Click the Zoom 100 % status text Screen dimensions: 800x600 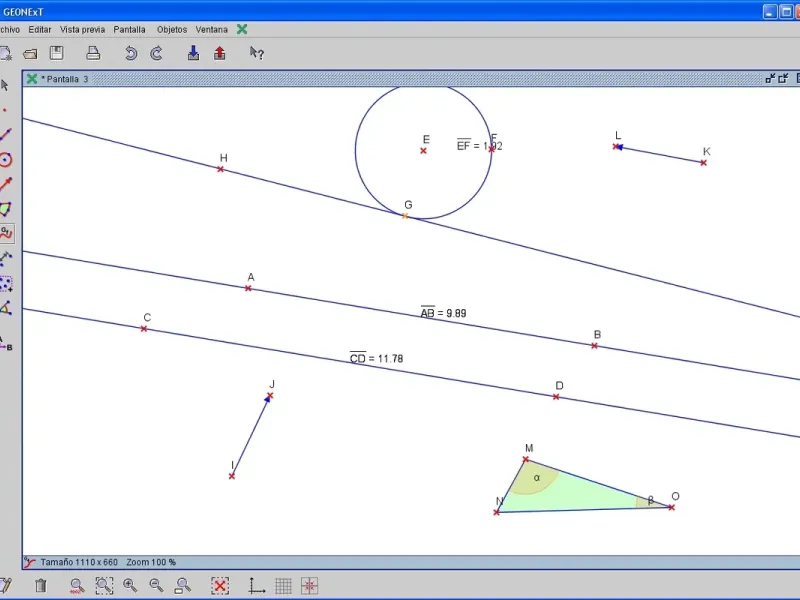151,562
